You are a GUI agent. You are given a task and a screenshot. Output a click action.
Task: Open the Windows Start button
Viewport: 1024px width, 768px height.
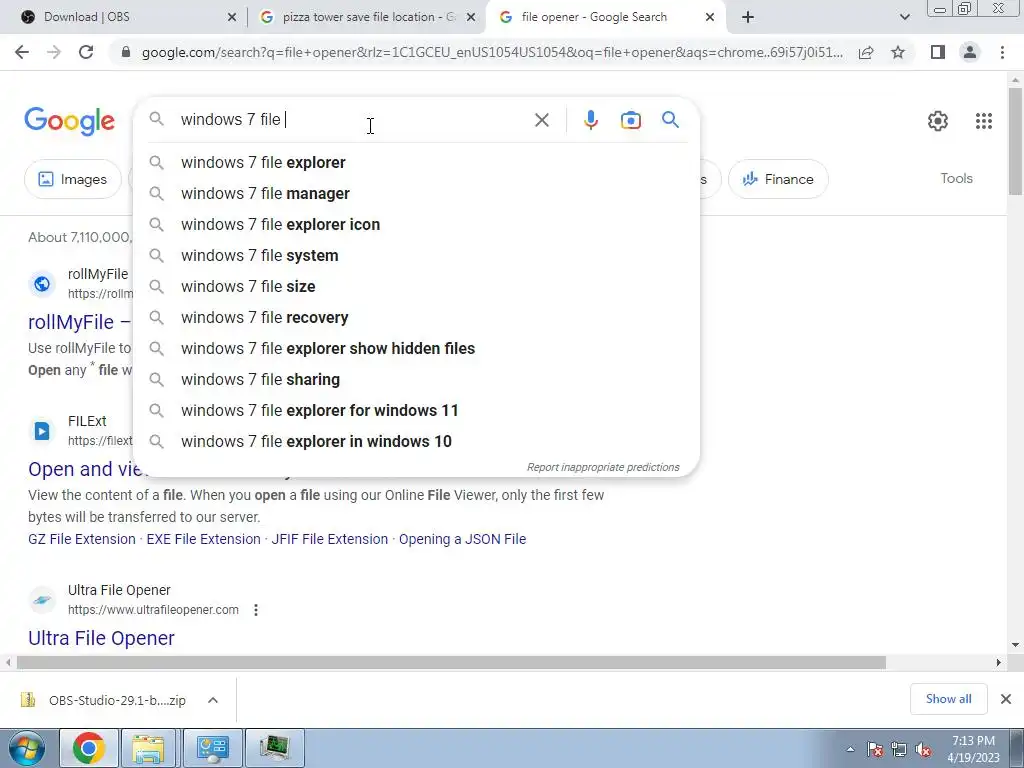[x=26, y=748]
